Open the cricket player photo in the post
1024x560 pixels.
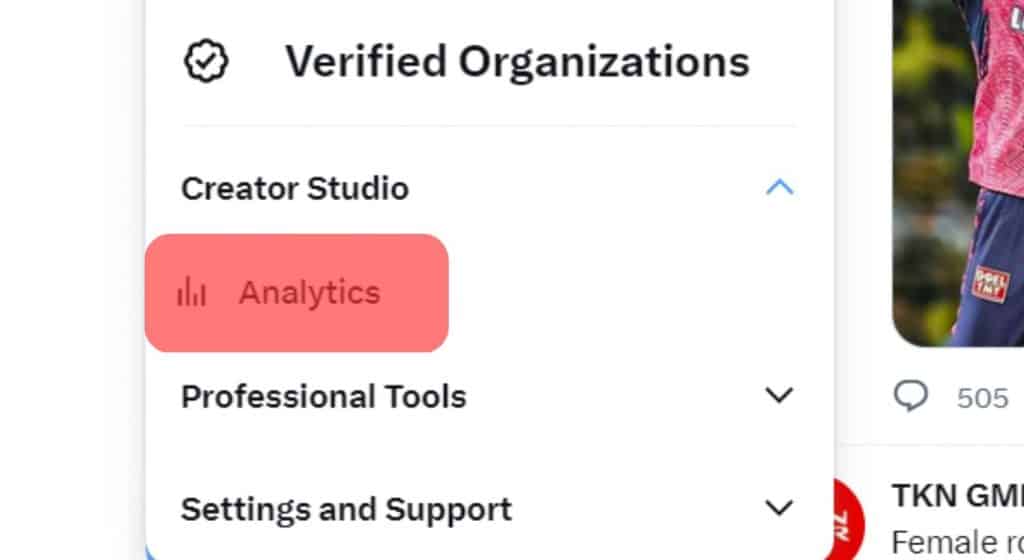958,173
